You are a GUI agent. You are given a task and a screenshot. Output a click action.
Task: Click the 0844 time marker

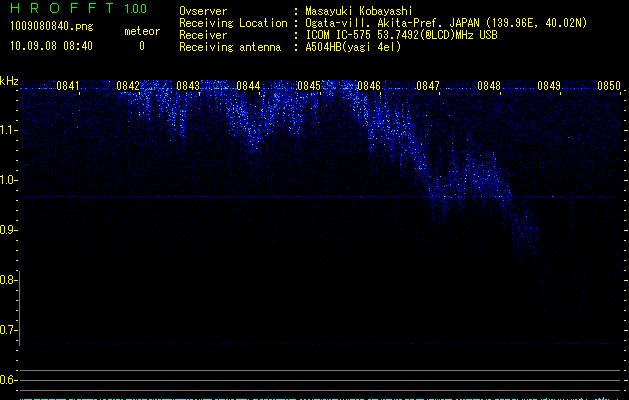coord(248,86)
